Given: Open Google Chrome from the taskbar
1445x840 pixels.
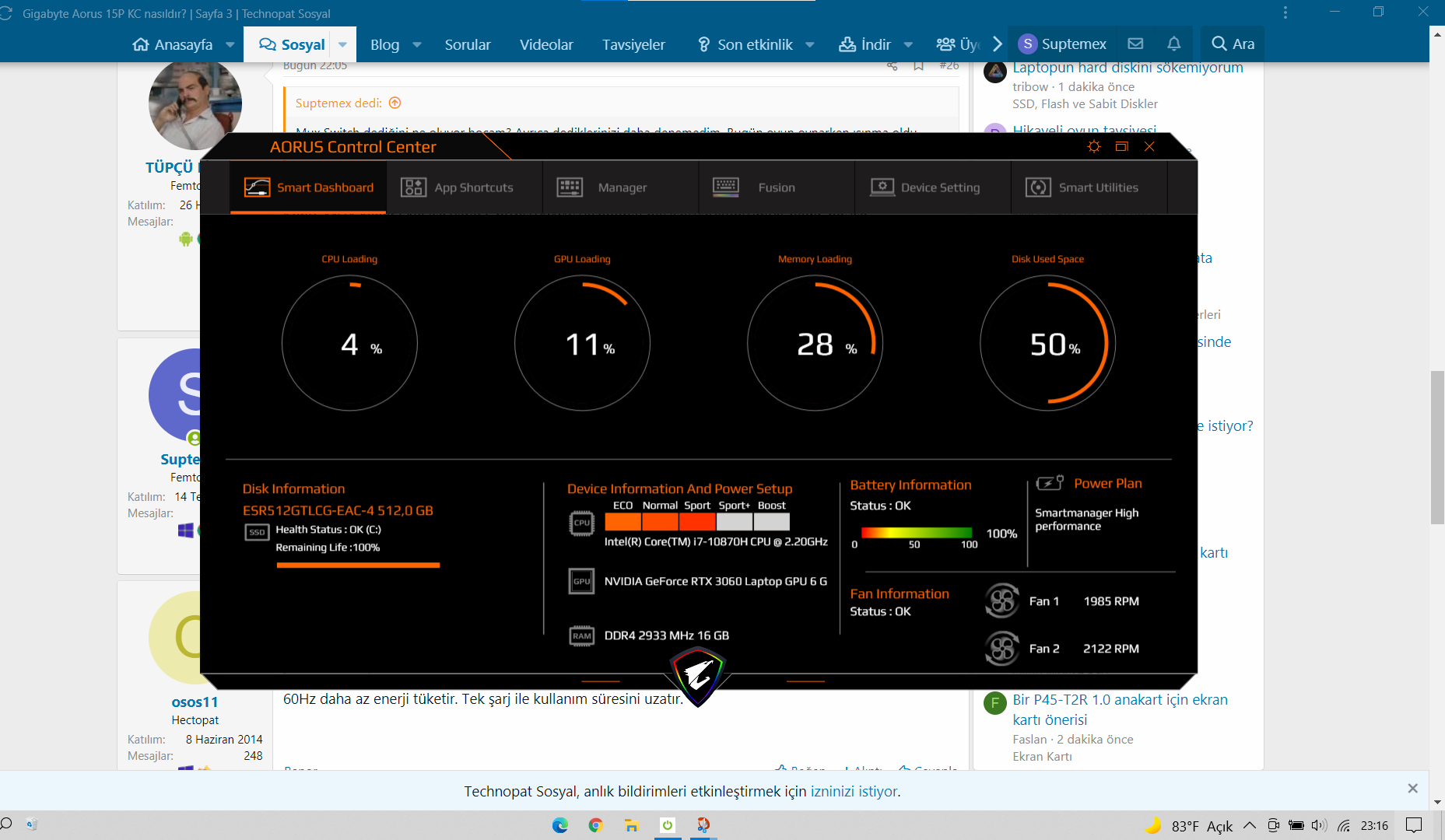Looking at the screenshot, I should 596,825.
